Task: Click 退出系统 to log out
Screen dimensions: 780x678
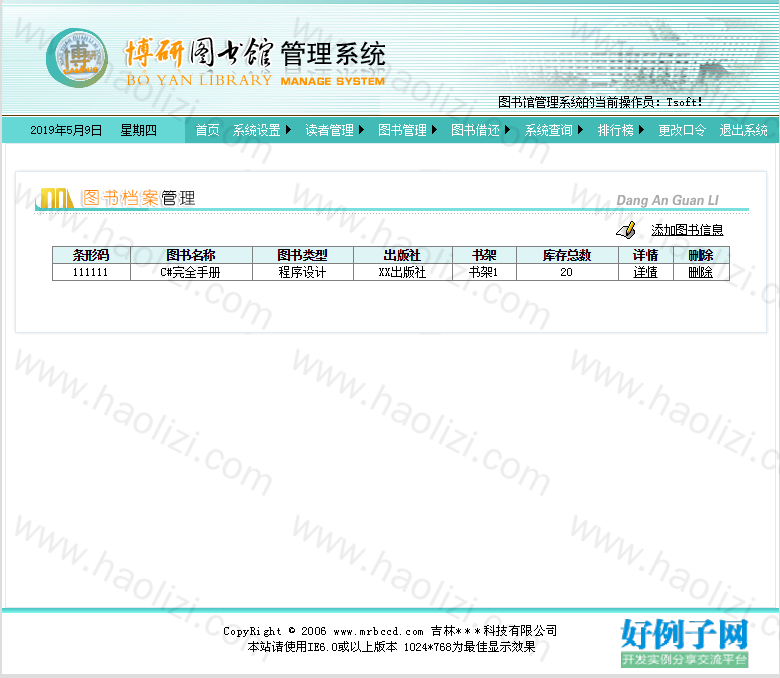Action: click(743, 130)
